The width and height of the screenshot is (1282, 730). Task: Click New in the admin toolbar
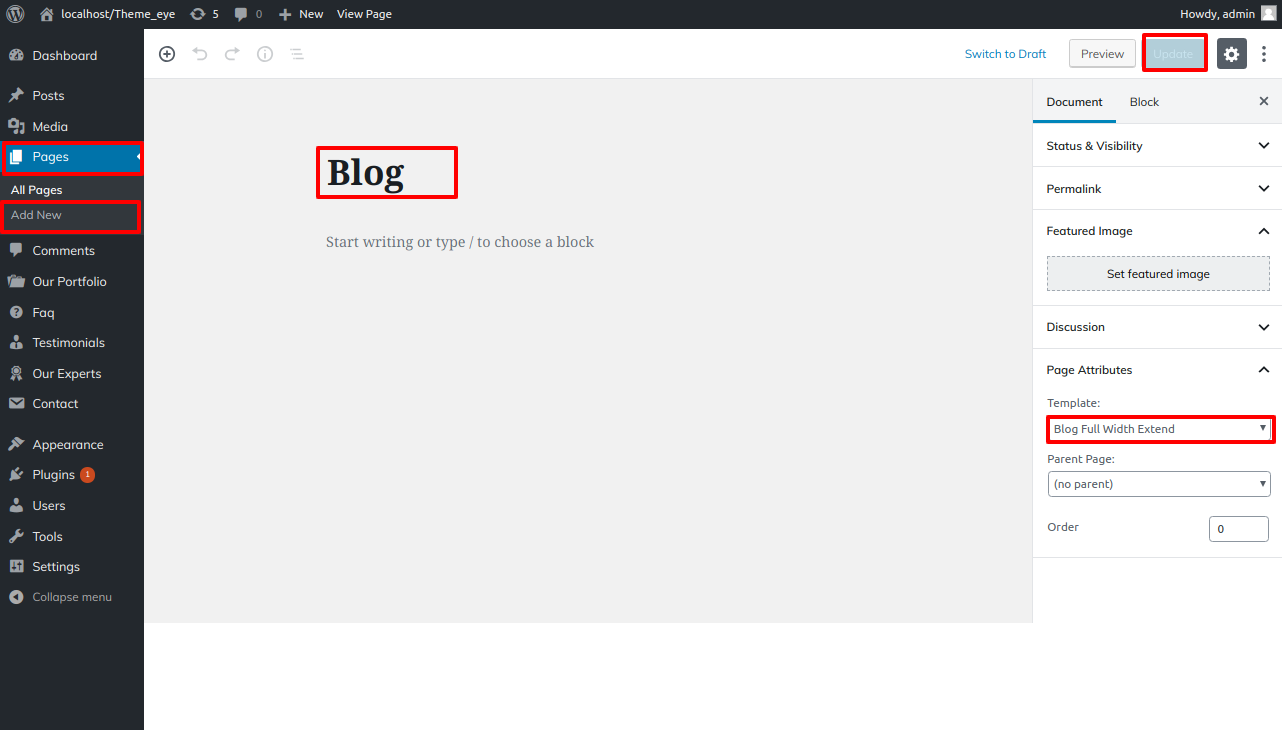(300, 14)
